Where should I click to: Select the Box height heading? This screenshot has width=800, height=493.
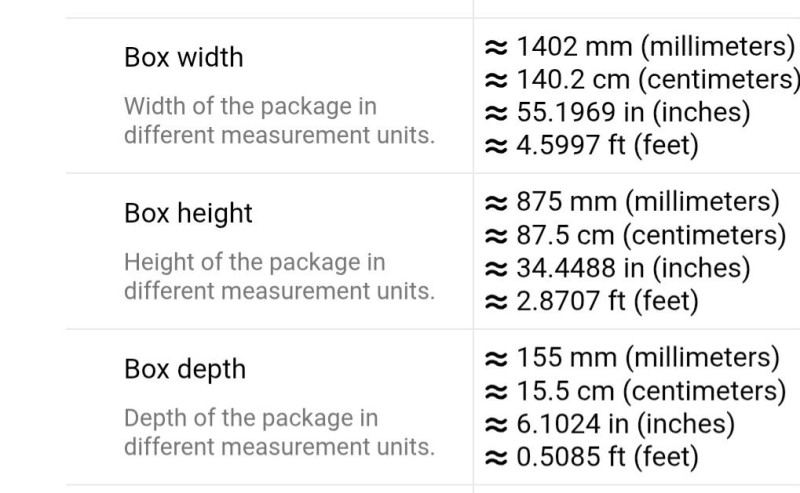point(188,213)
